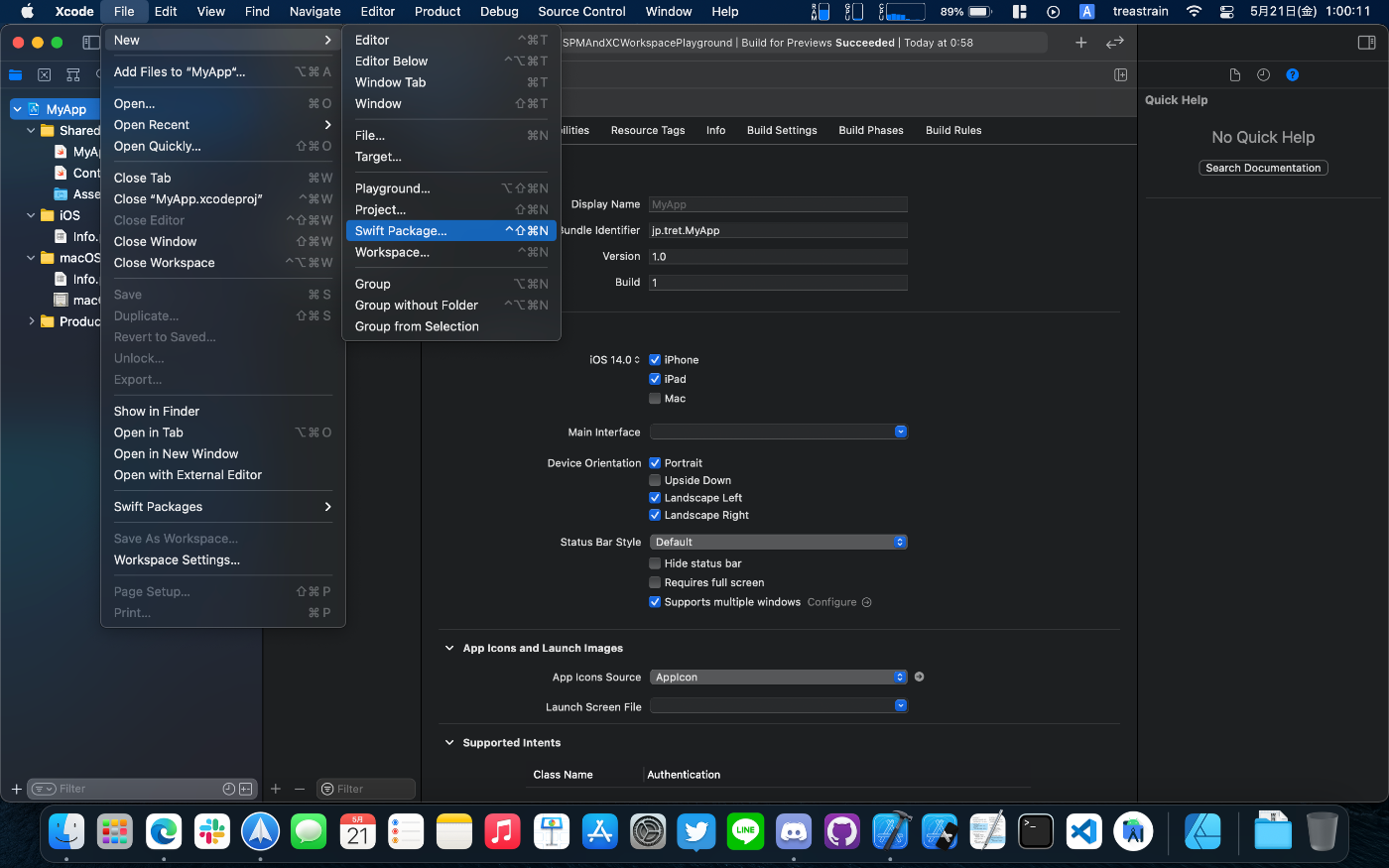This screenshot has height=868, width=1389.
Task: Open the Quick Help inspector icon
Action: click(x=1292, y=75)
